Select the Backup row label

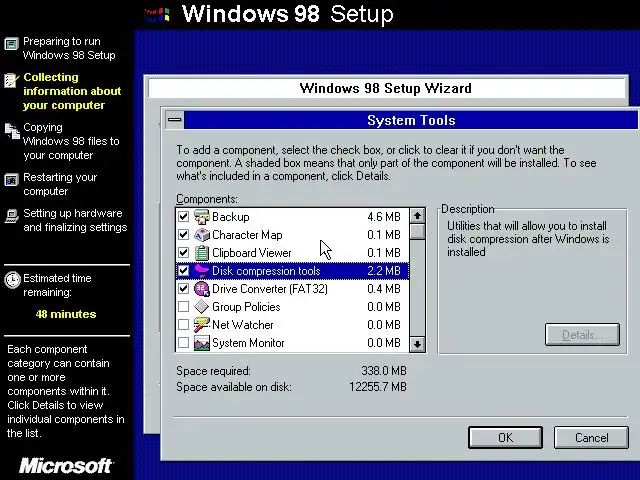click(231, 217)
